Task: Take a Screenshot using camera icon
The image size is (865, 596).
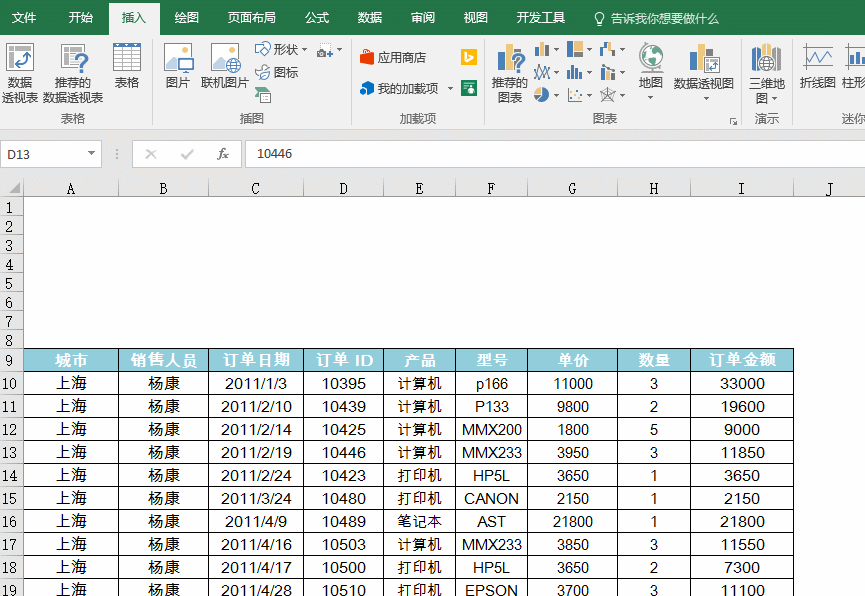Action: (x=325, y=51)
